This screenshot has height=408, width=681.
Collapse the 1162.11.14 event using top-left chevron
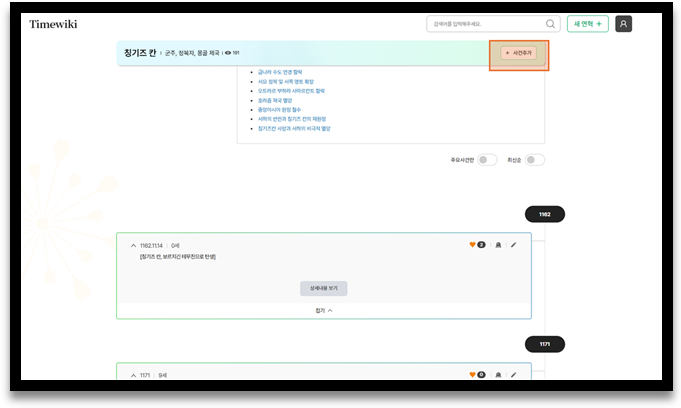pyautogui.click(x=133, y=244)
